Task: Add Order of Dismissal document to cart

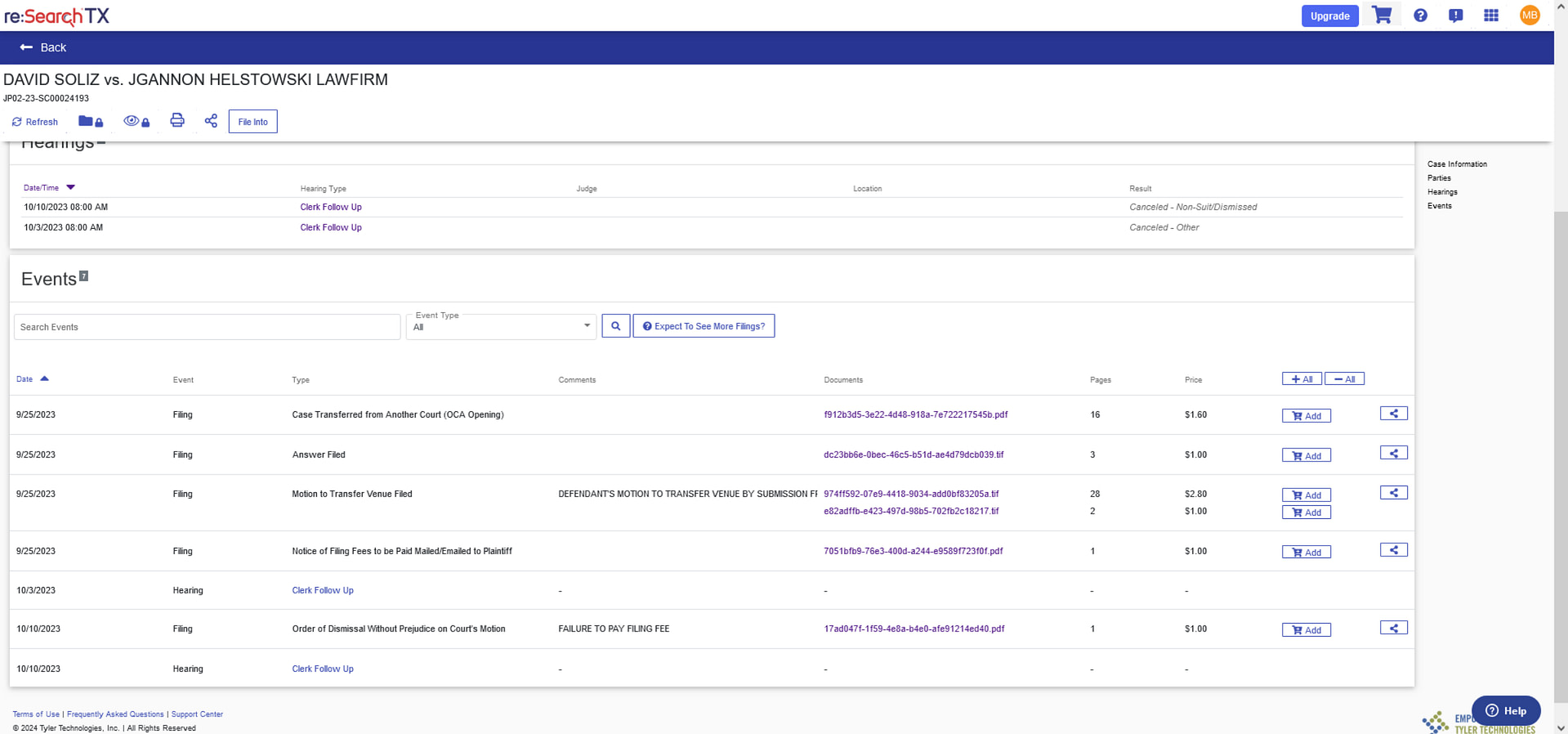Action: (1306, 630)
